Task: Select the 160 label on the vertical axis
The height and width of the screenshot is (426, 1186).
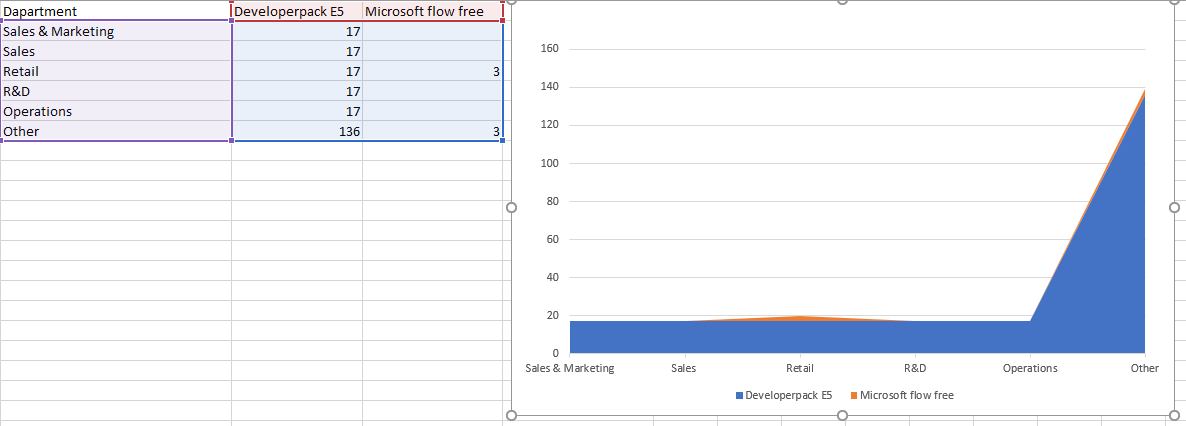Action: pos(550,49)
